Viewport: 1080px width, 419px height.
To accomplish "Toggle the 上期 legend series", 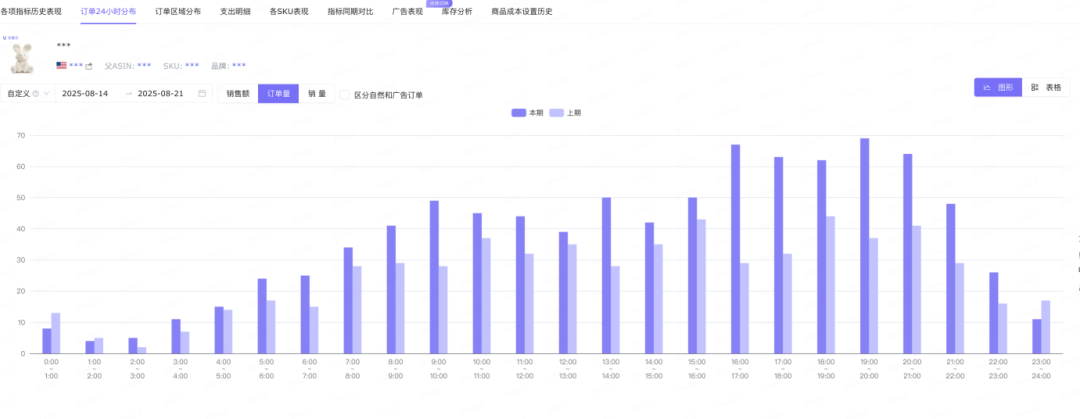I will (565, 112).
